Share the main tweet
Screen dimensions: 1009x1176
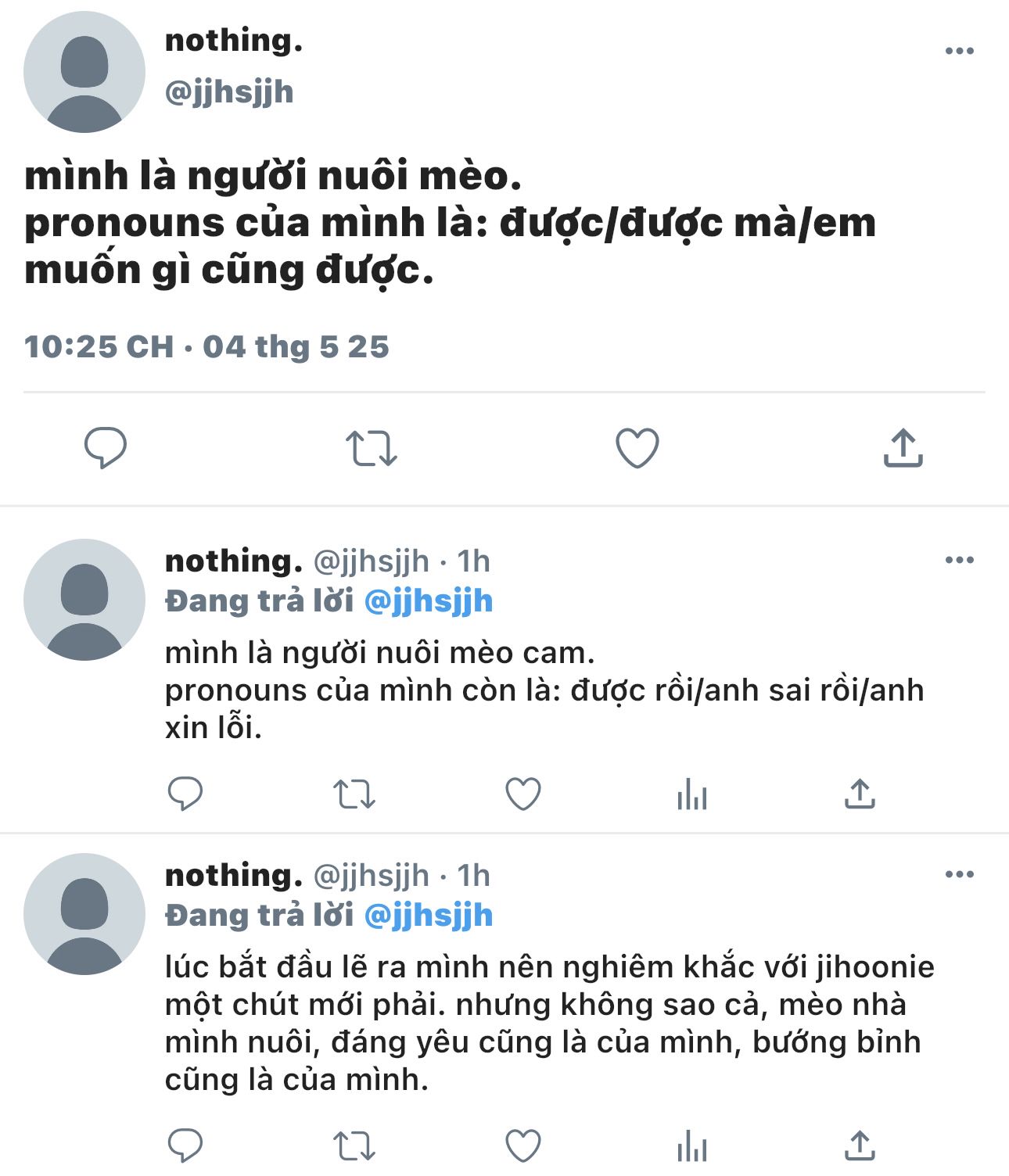tap(903, 448)
